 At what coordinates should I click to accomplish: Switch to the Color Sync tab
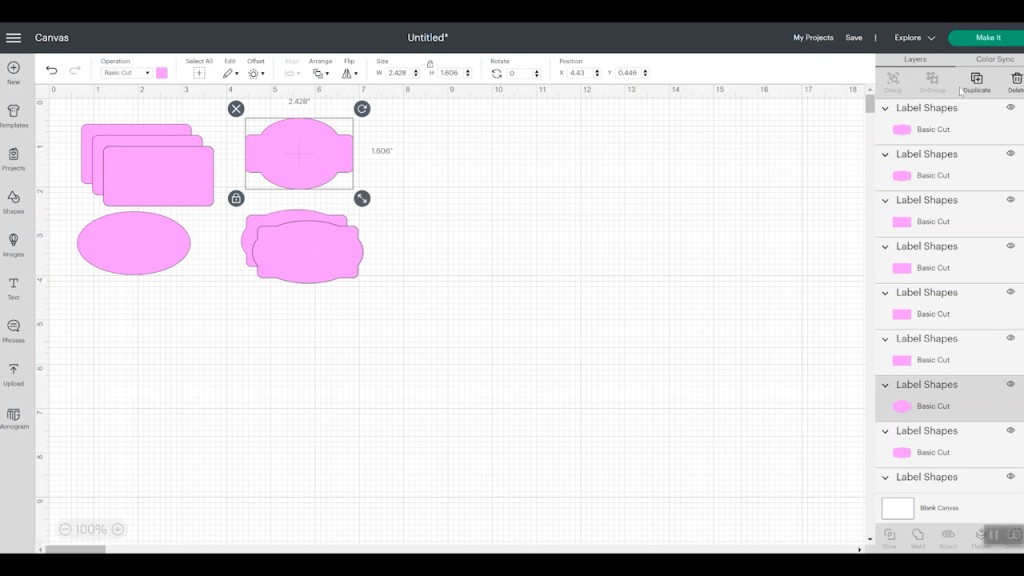coord(994,60)
